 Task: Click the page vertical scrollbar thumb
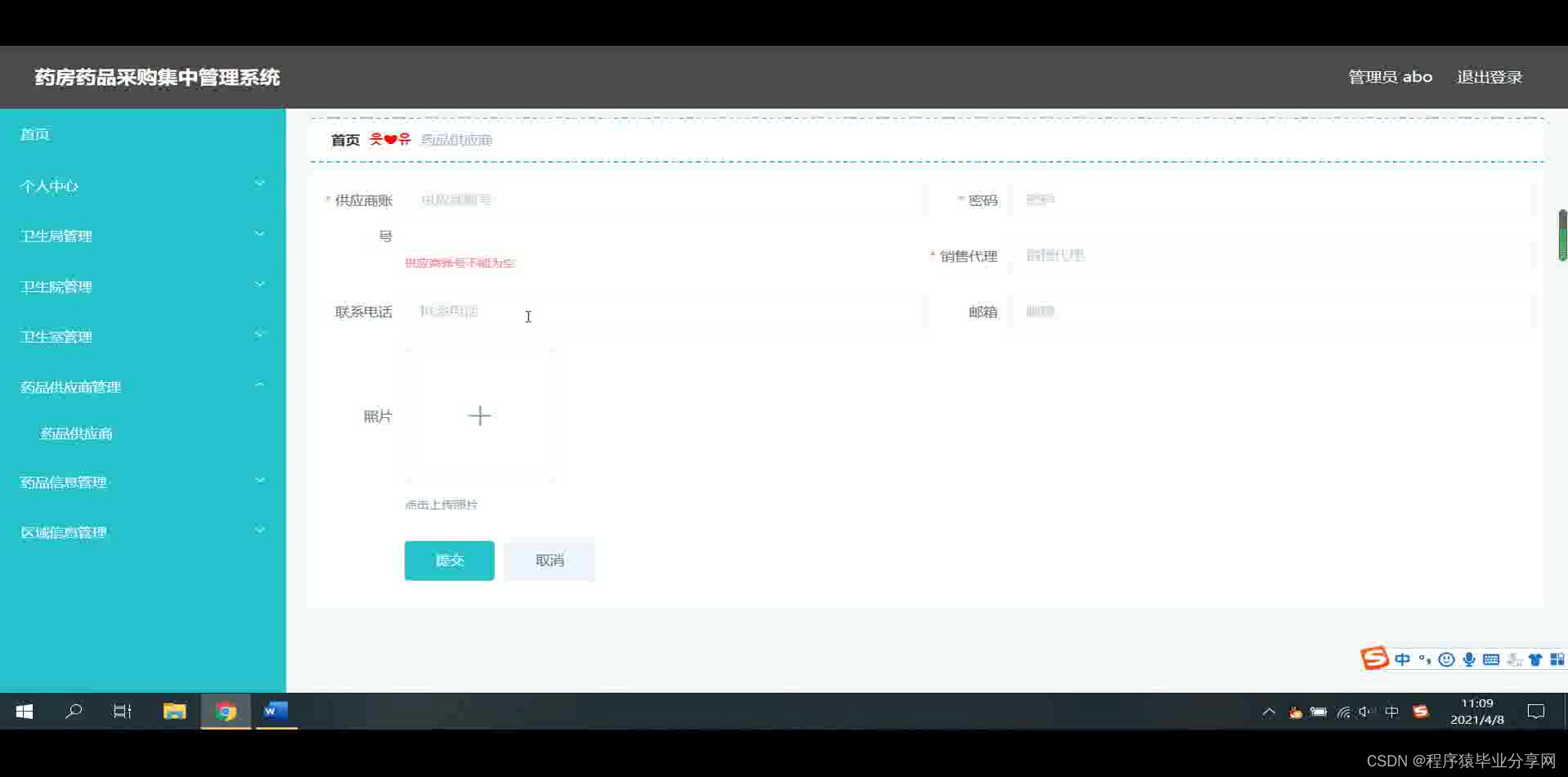[1562, 236]
